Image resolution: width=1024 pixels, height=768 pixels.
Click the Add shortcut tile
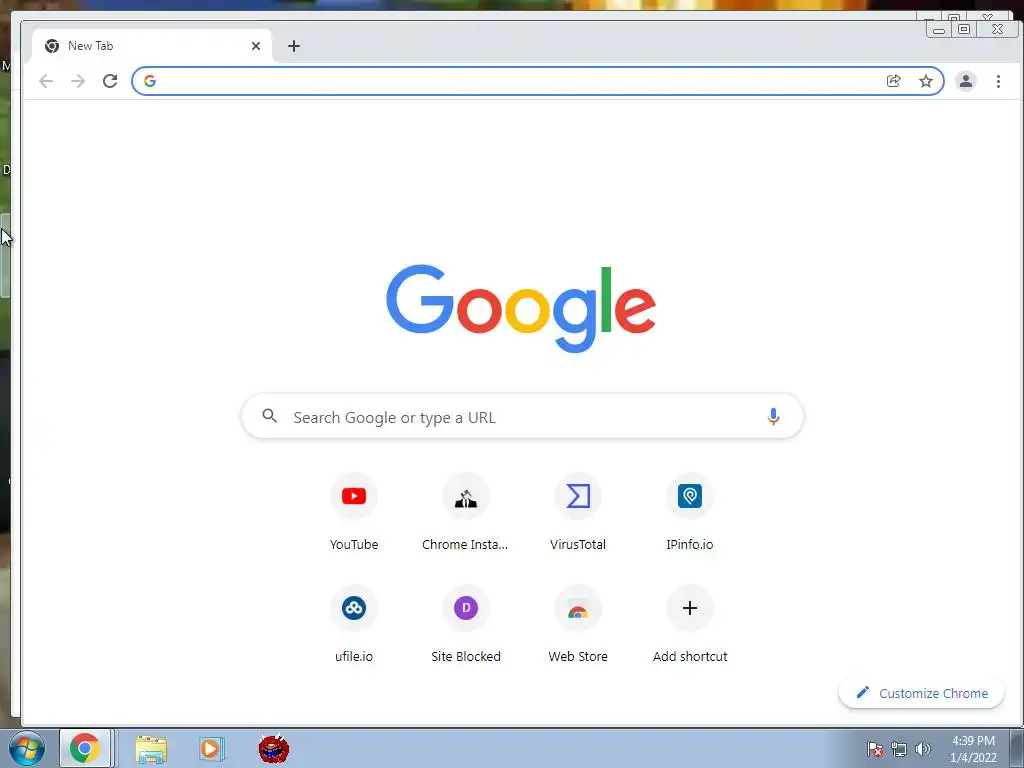690,625
